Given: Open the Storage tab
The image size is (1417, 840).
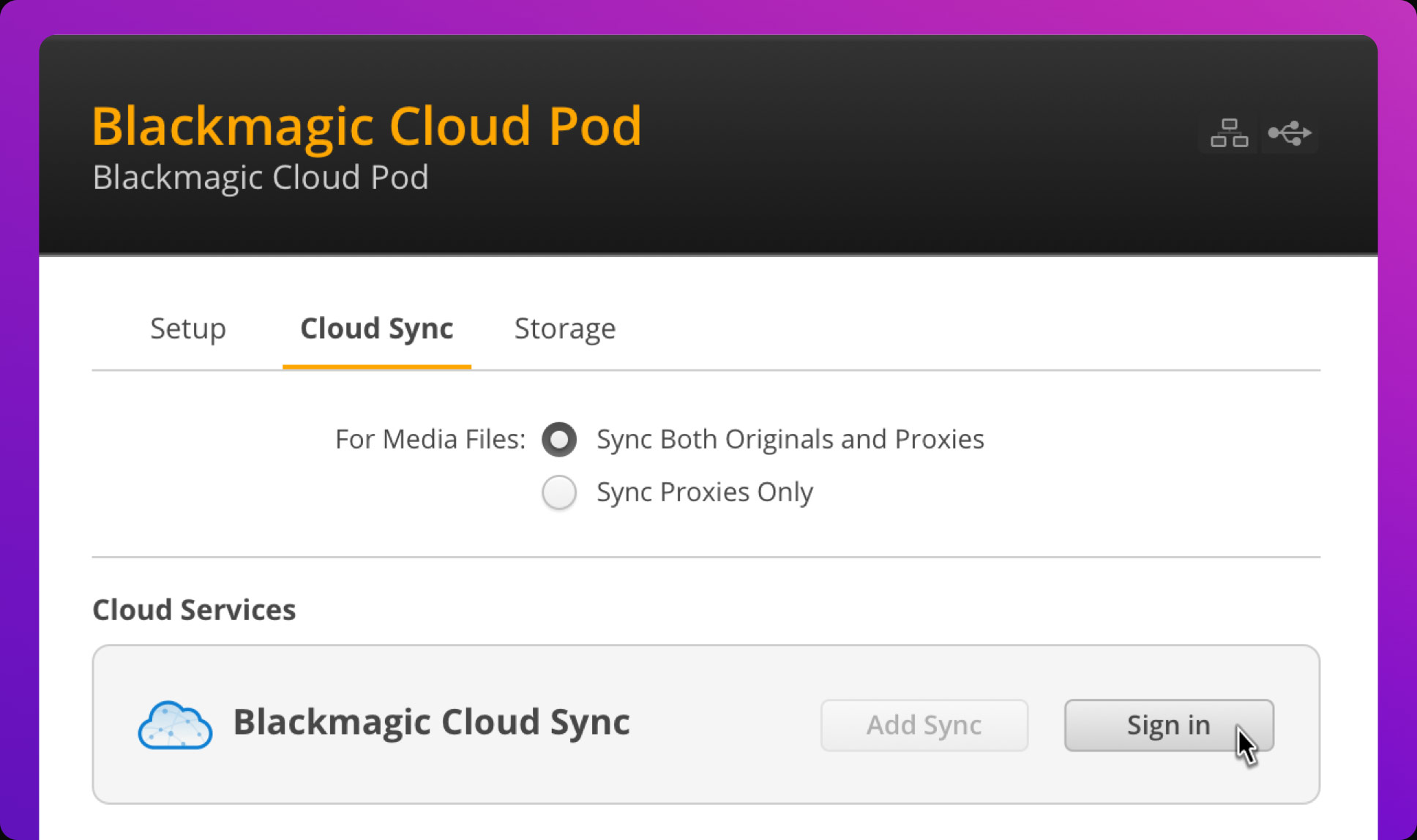Looking at the screenshot, I should [565, 329].
